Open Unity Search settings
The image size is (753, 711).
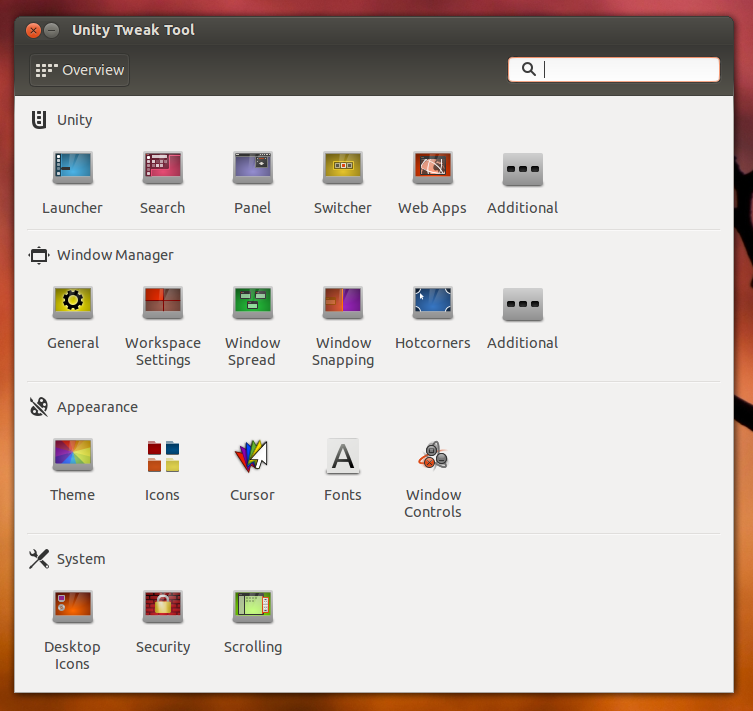tap(162, 170)
